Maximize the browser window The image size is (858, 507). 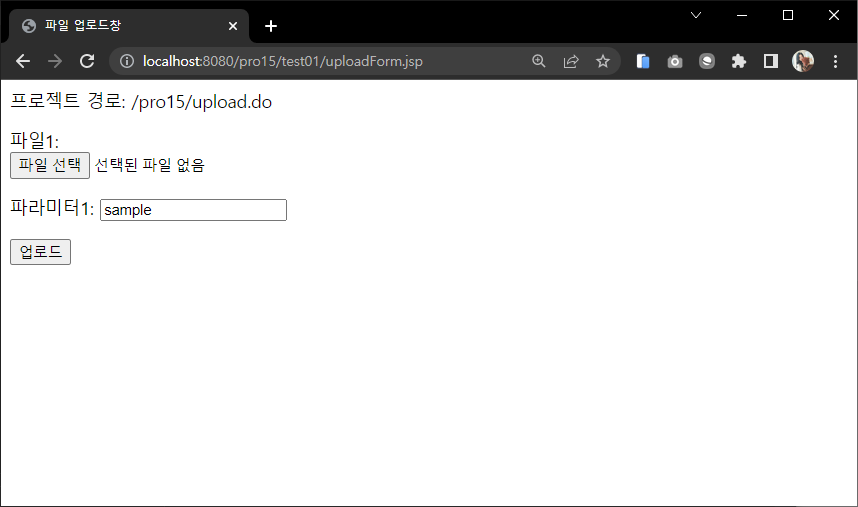[788, 15]
